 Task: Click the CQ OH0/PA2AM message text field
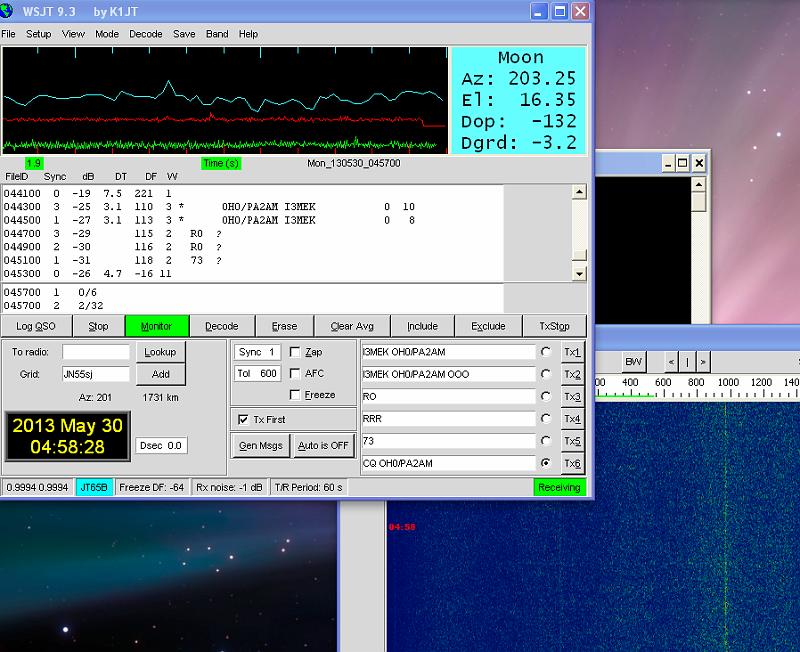click(x=449, y=463)
